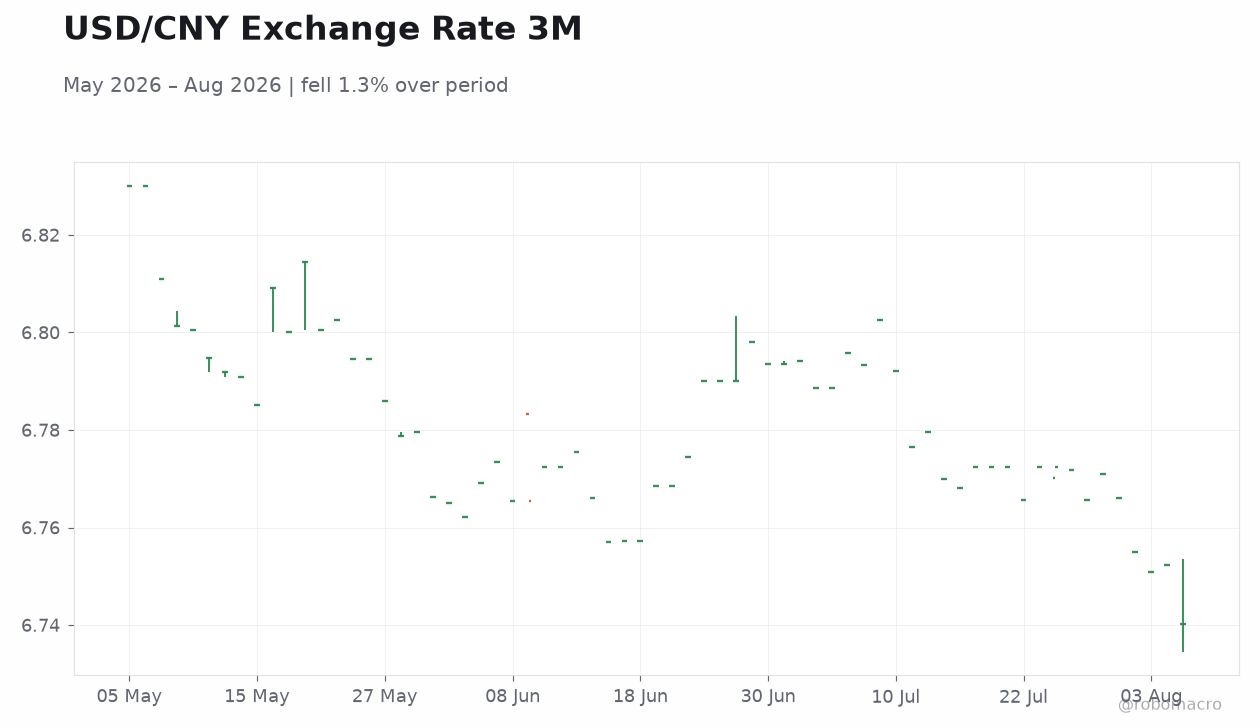Click the tall final candlestick after 03 Aug
The image size is (1260, 728).
tap(1183, 606)
